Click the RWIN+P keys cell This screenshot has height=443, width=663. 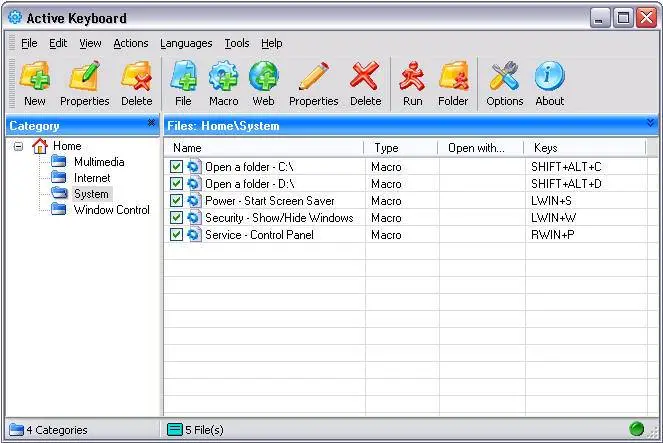click(x=552, y=235)
